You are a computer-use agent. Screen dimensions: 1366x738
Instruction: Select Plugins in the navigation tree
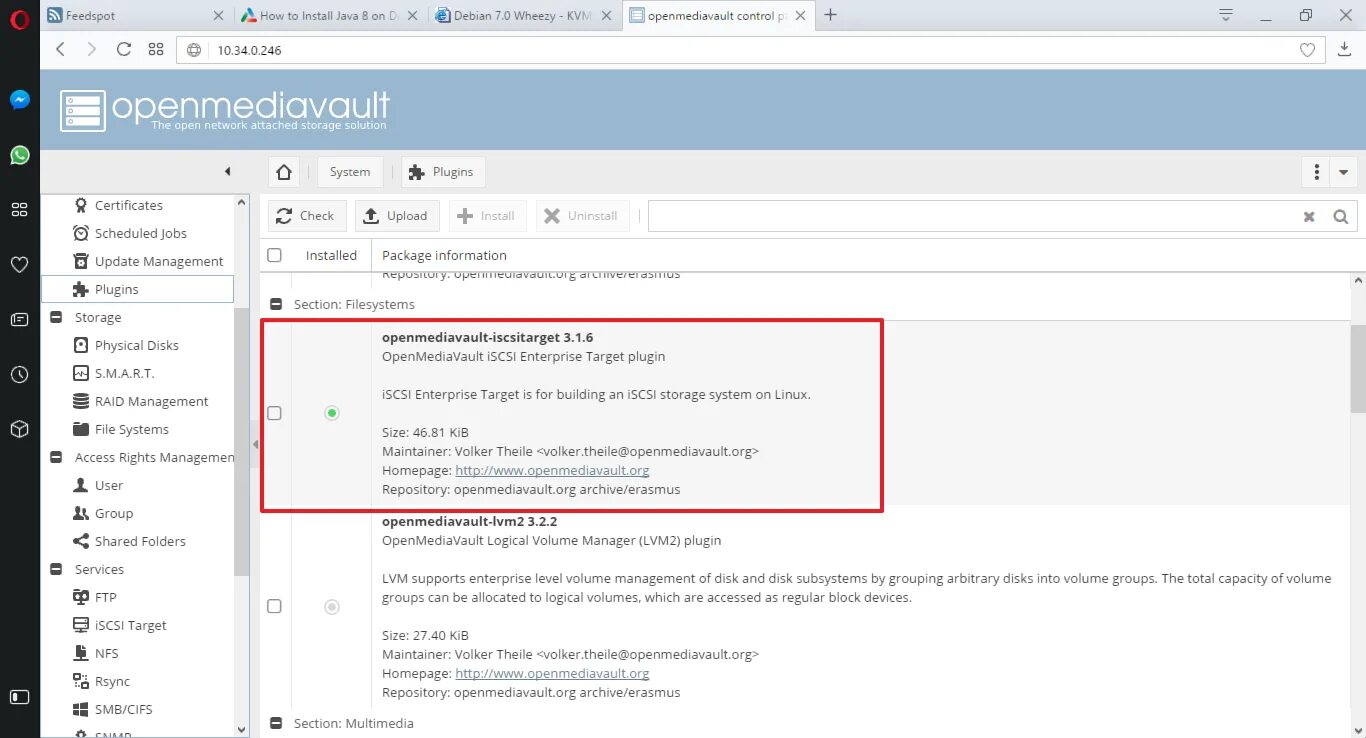click(137, 289)
